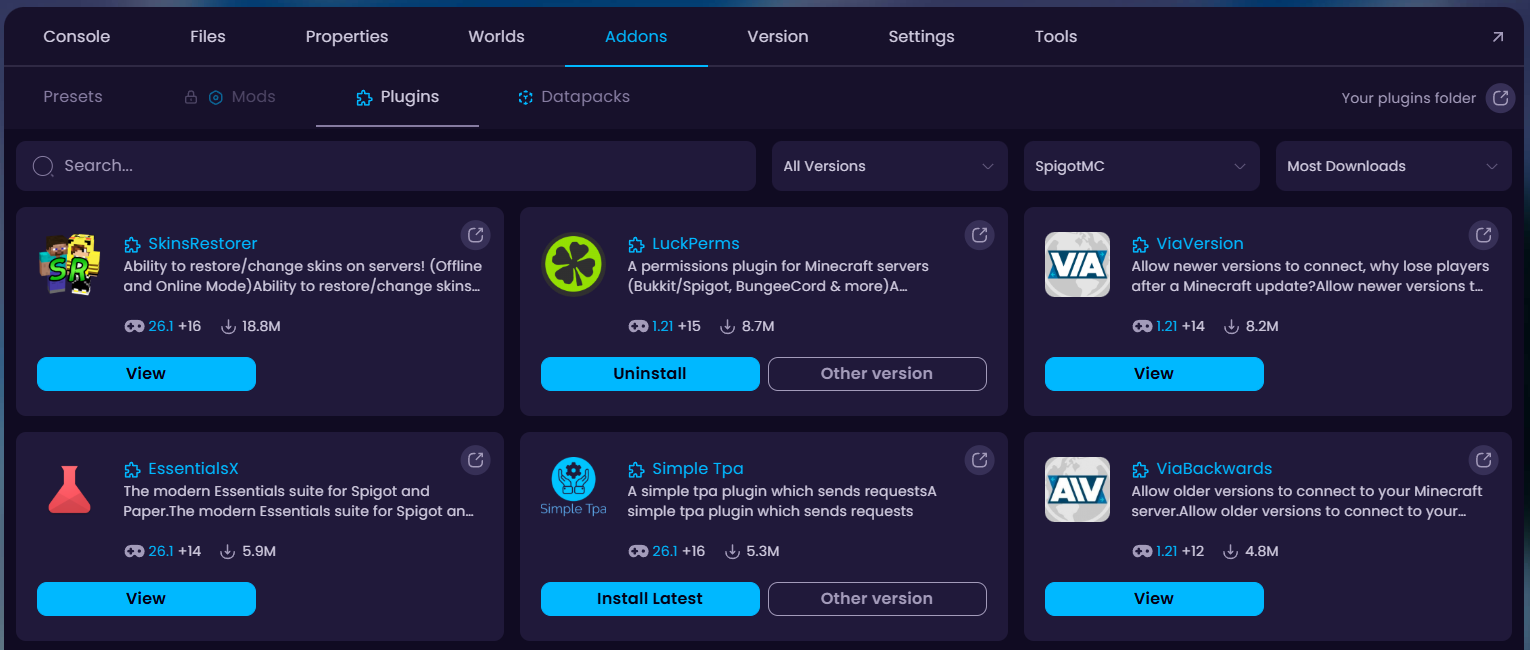Open the ViaBackwards title link
The width and height of the screenshot is (1530, 650).
click(x=1214, y=469)
